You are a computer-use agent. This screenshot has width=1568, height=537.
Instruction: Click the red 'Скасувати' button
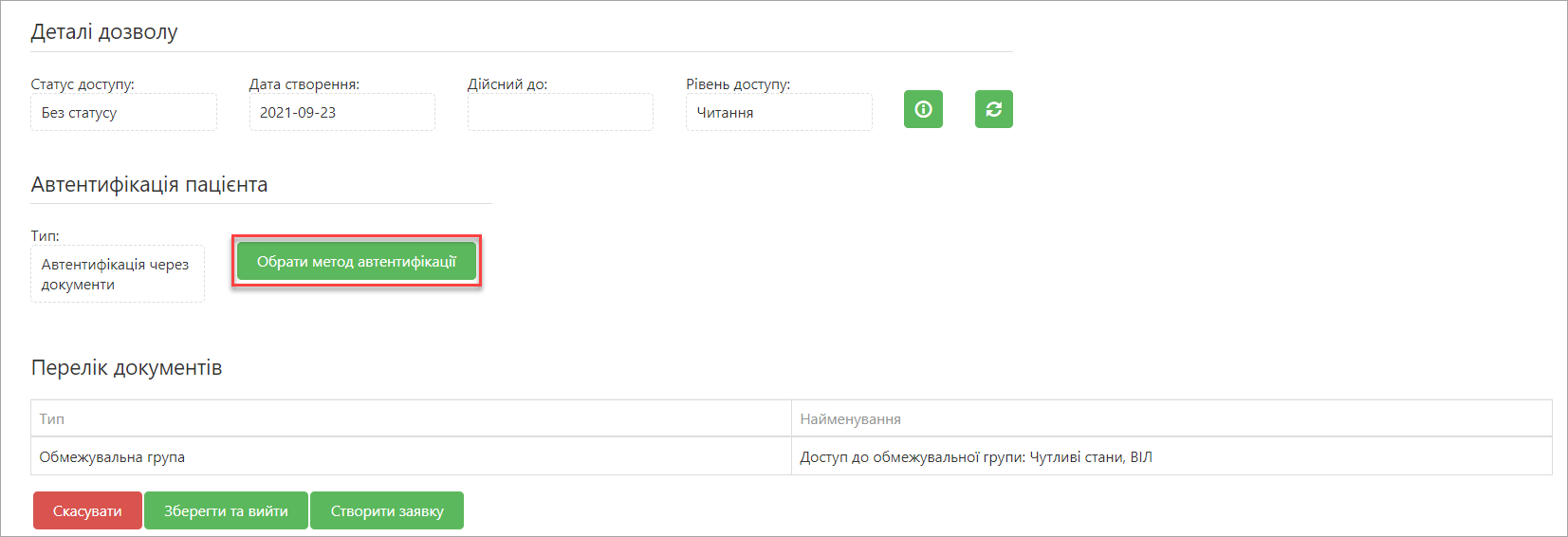pos(87,510)
